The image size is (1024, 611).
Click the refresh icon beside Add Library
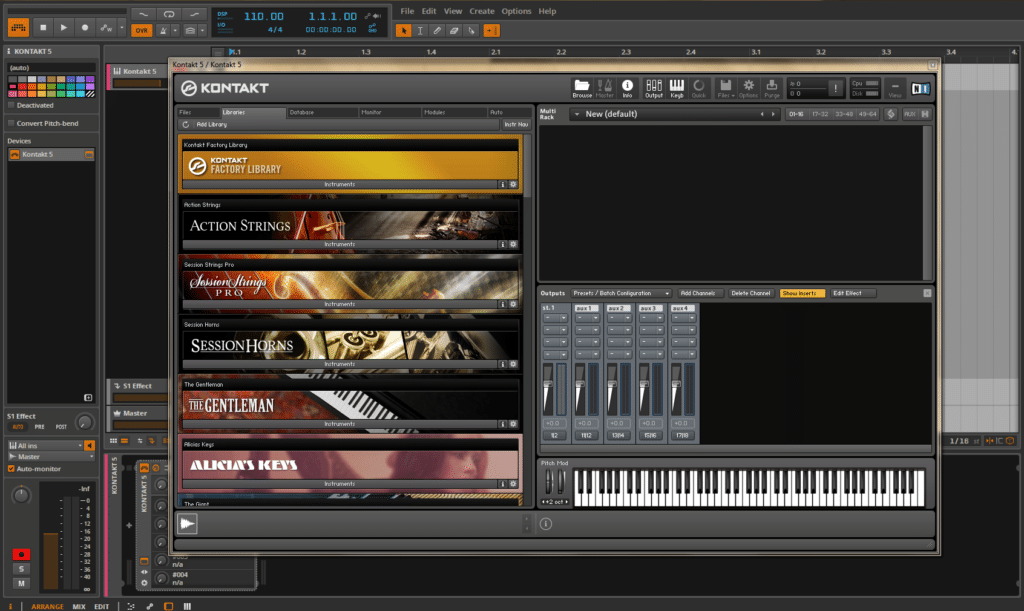pos(185,124)
